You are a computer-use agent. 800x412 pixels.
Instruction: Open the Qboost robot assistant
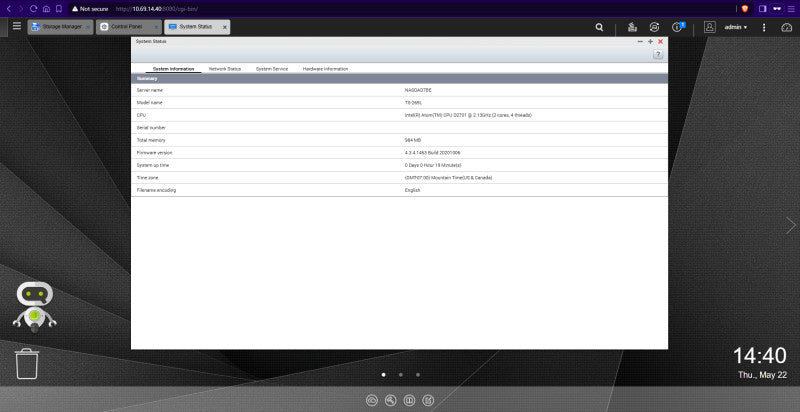(34, 306)
